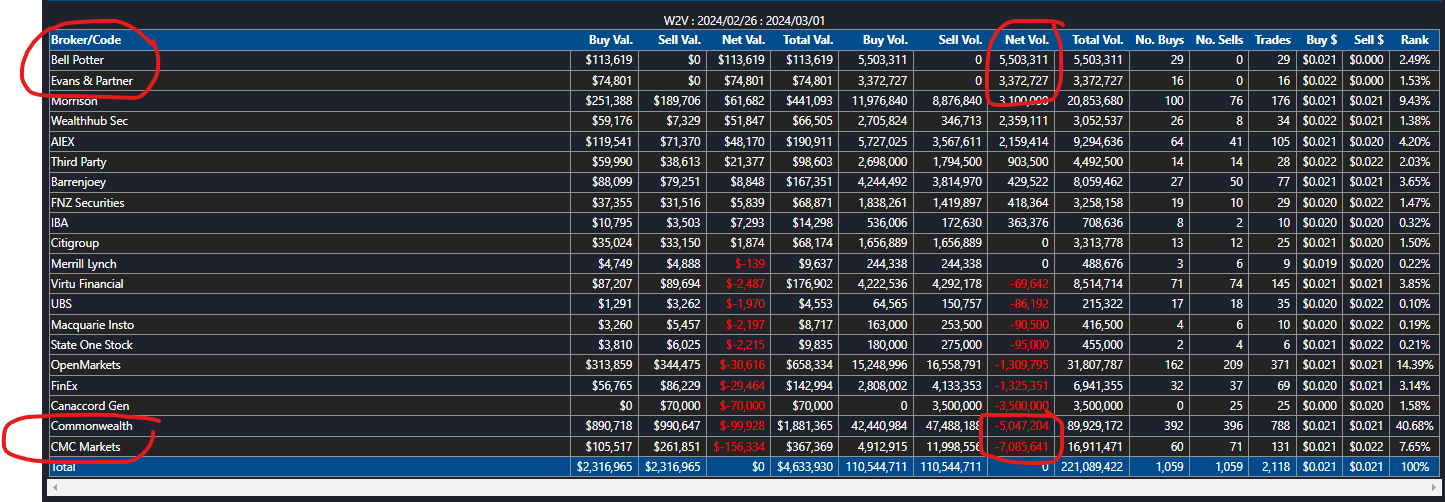Screen dimensions: 1445x502
Task: Sort by Rank column header
Action: (1416, 40)
